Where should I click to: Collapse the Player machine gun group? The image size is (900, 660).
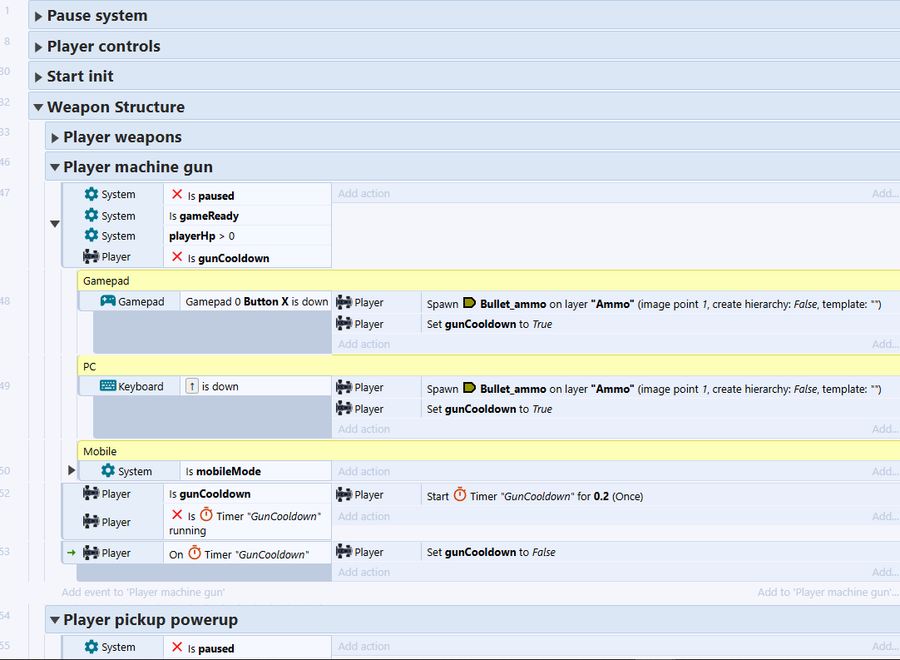pos(54,167)
